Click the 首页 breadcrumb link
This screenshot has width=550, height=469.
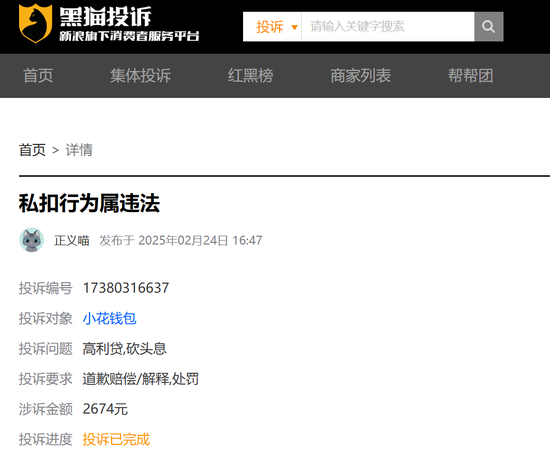point(32,150)
